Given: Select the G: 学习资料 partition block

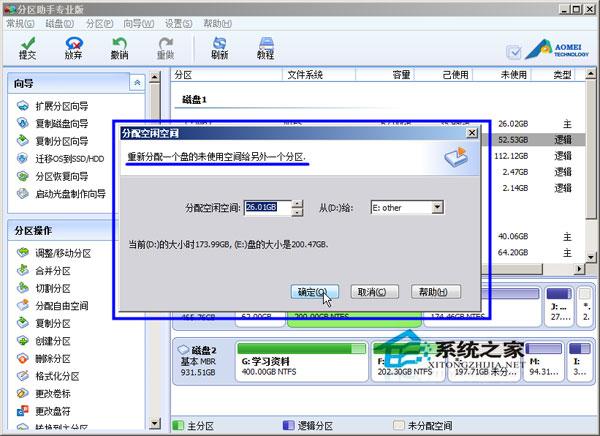Looking at the screenshot, I should coord(302,362).
